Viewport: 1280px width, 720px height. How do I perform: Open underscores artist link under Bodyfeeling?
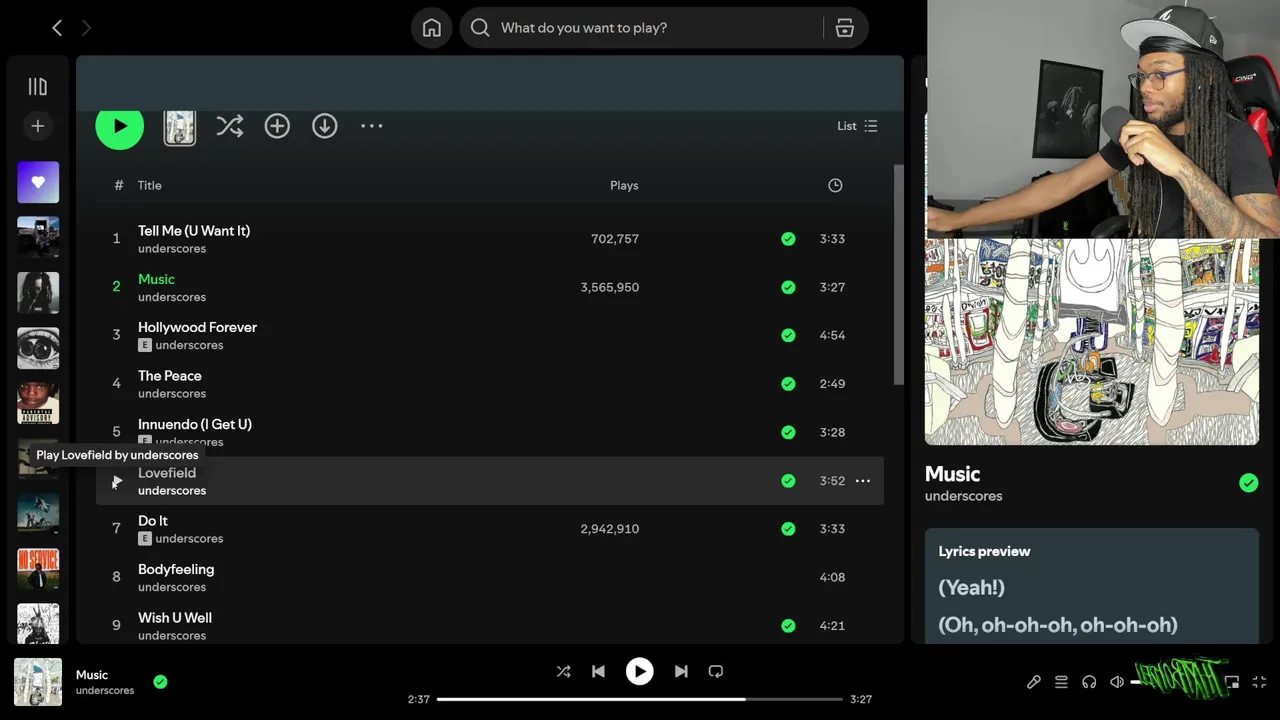(172, 587)
